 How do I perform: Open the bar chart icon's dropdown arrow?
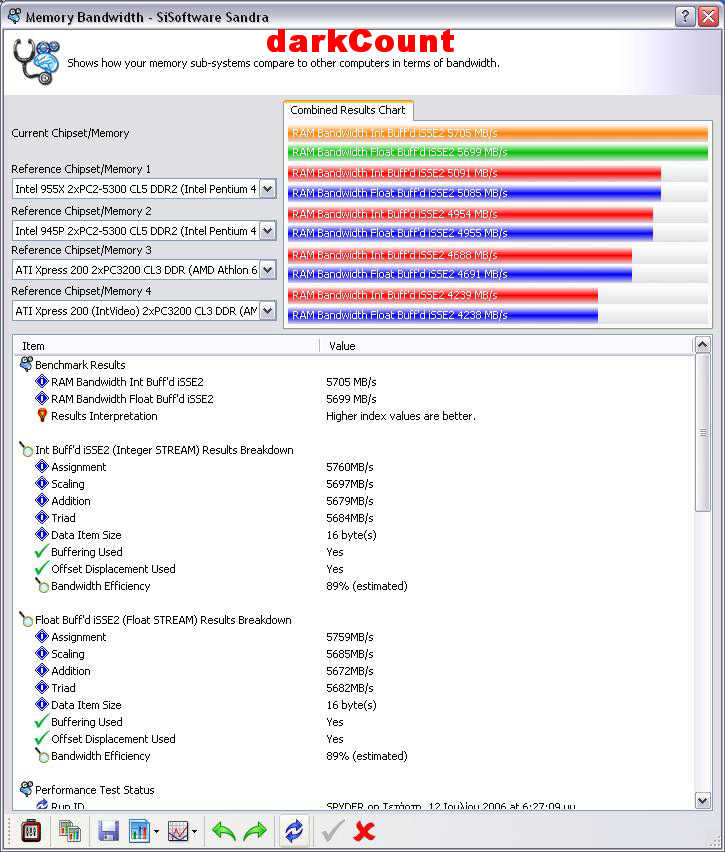(157, 831)
